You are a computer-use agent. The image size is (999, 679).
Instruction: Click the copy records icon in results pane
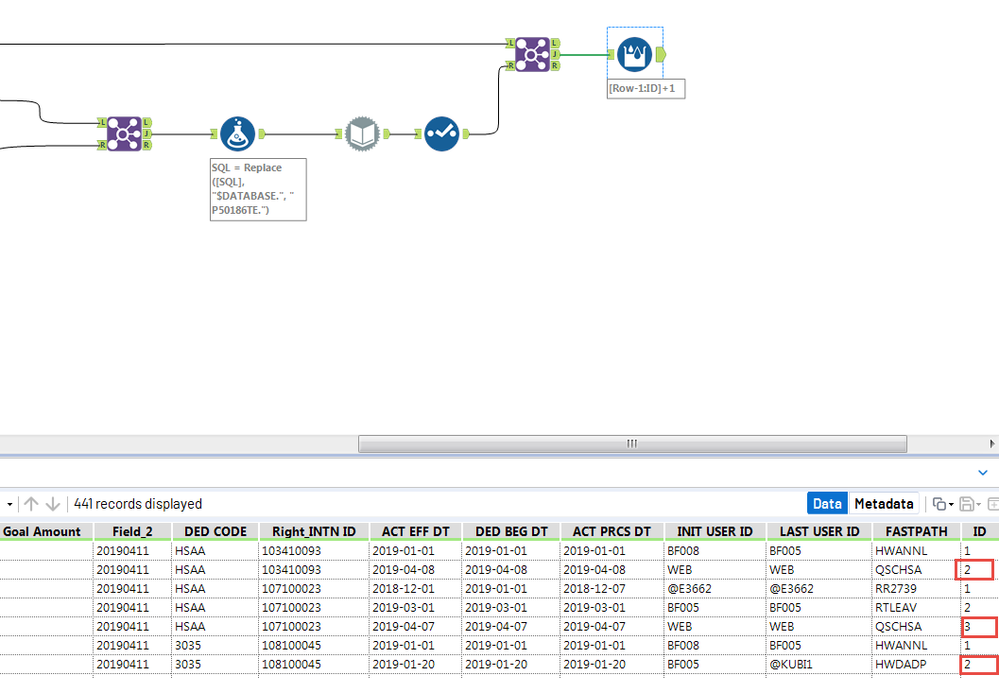click(x=940, y=504)
